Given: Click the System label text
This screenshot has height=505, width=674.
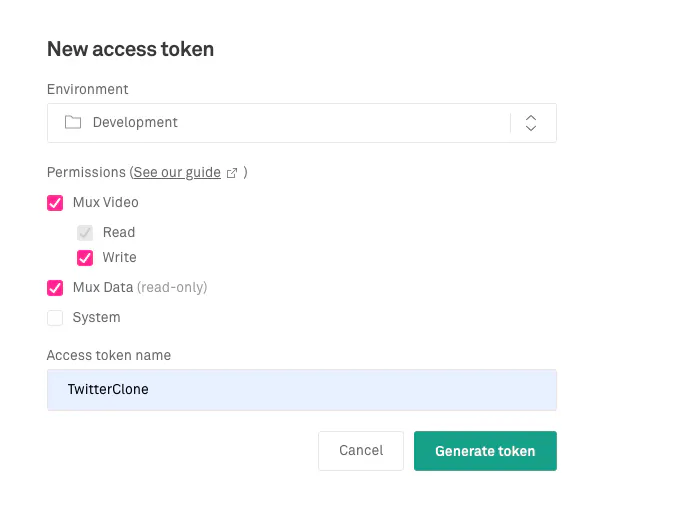Looking at the screenshot, I should [x=97, y=318].
